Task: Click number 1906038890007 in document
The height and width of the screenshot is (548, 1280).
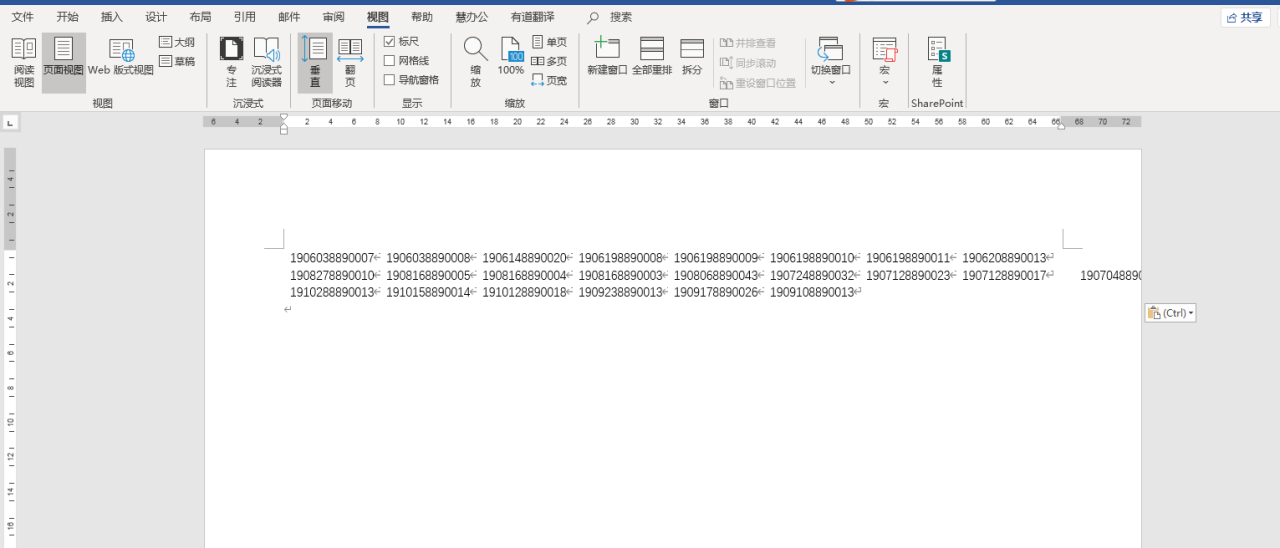Action: (x=332, y=258)
